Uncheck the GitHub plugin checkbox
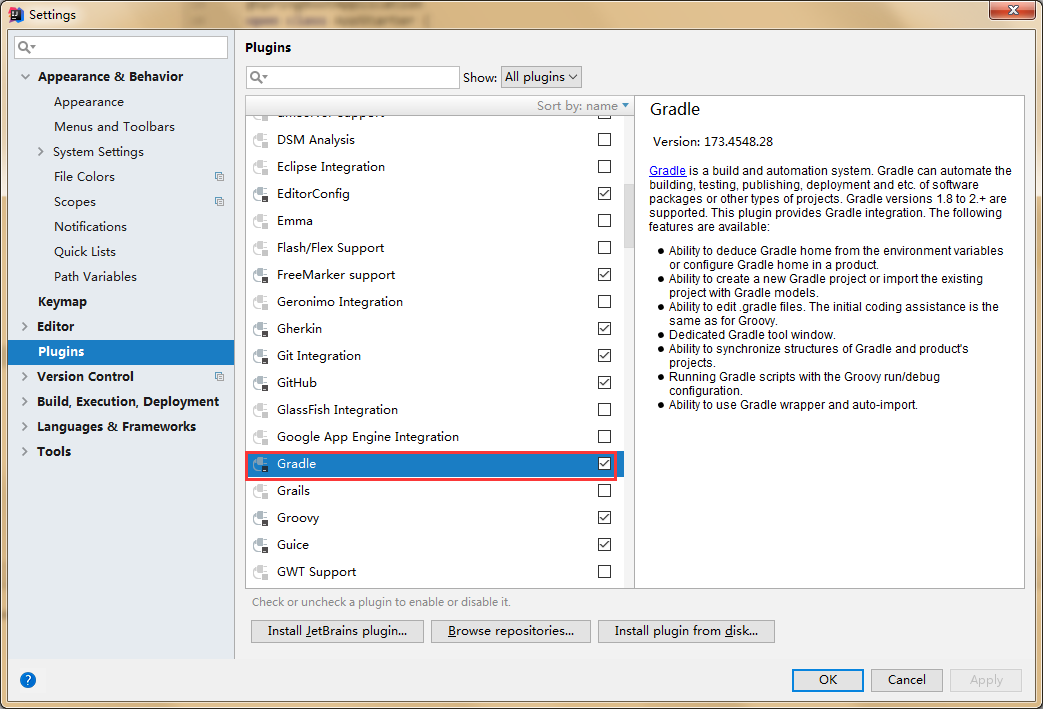Viewport: 1043px width, 709px height. pos(605,382)
